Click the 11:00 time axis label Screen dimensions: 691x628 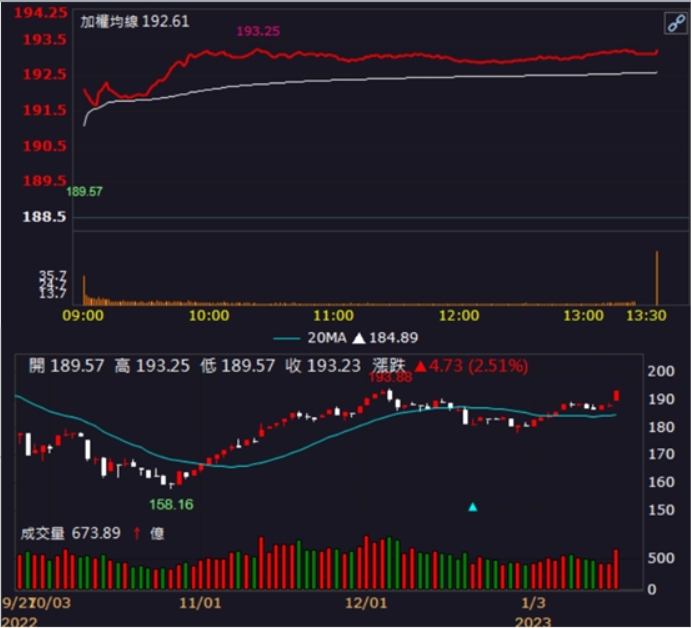[334, 316]
